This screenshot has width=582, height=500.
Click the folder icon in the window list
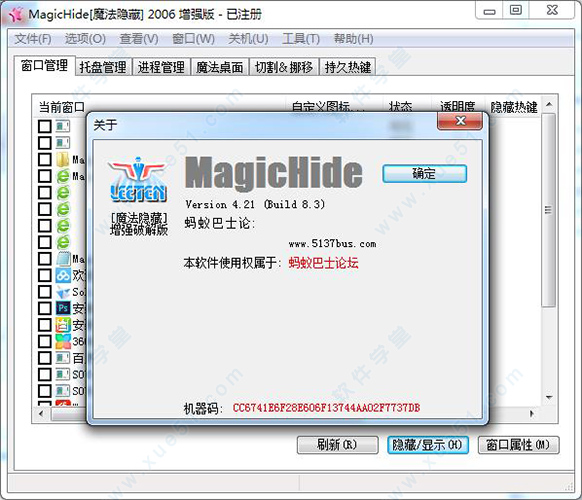coord(63,160)
